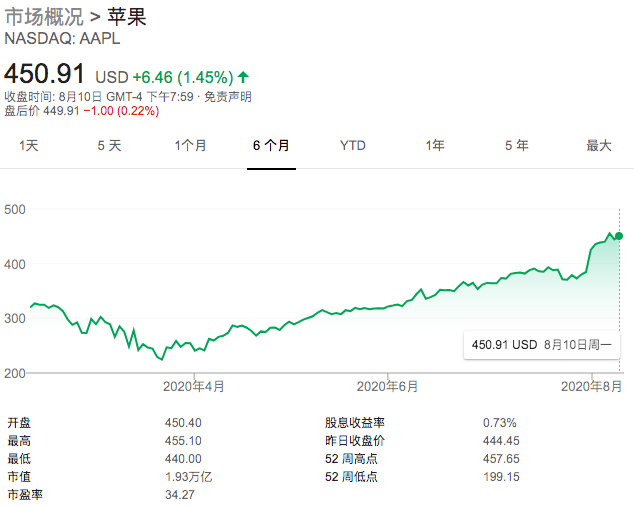Select the 6 个月 tab
The height and width of the screenshot is (507, 634).
(x=271, y=146)
